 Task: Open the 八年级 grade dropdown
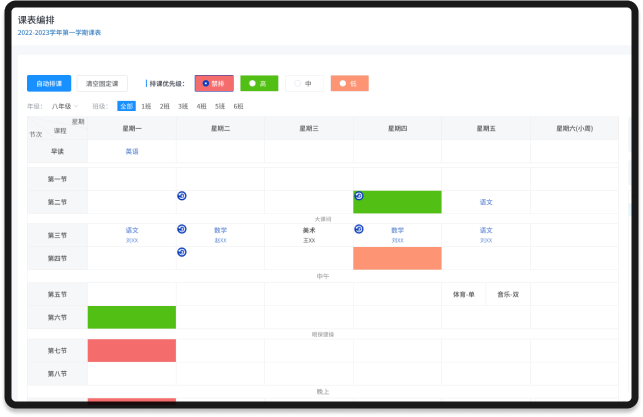click(65, 106)
